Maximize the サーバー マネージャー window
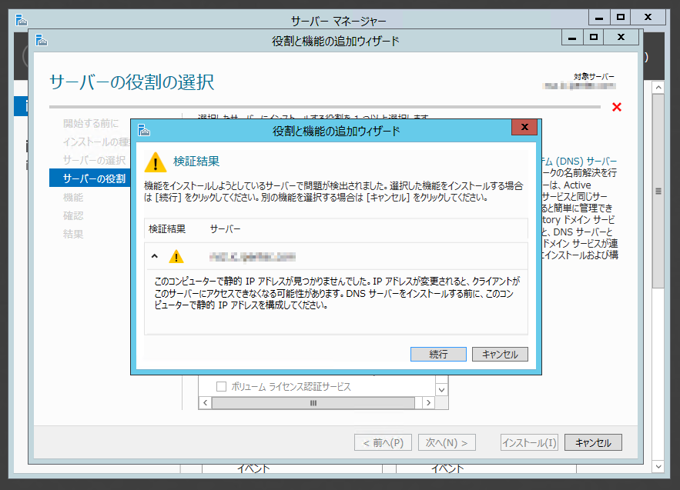 tap(621, 17)
